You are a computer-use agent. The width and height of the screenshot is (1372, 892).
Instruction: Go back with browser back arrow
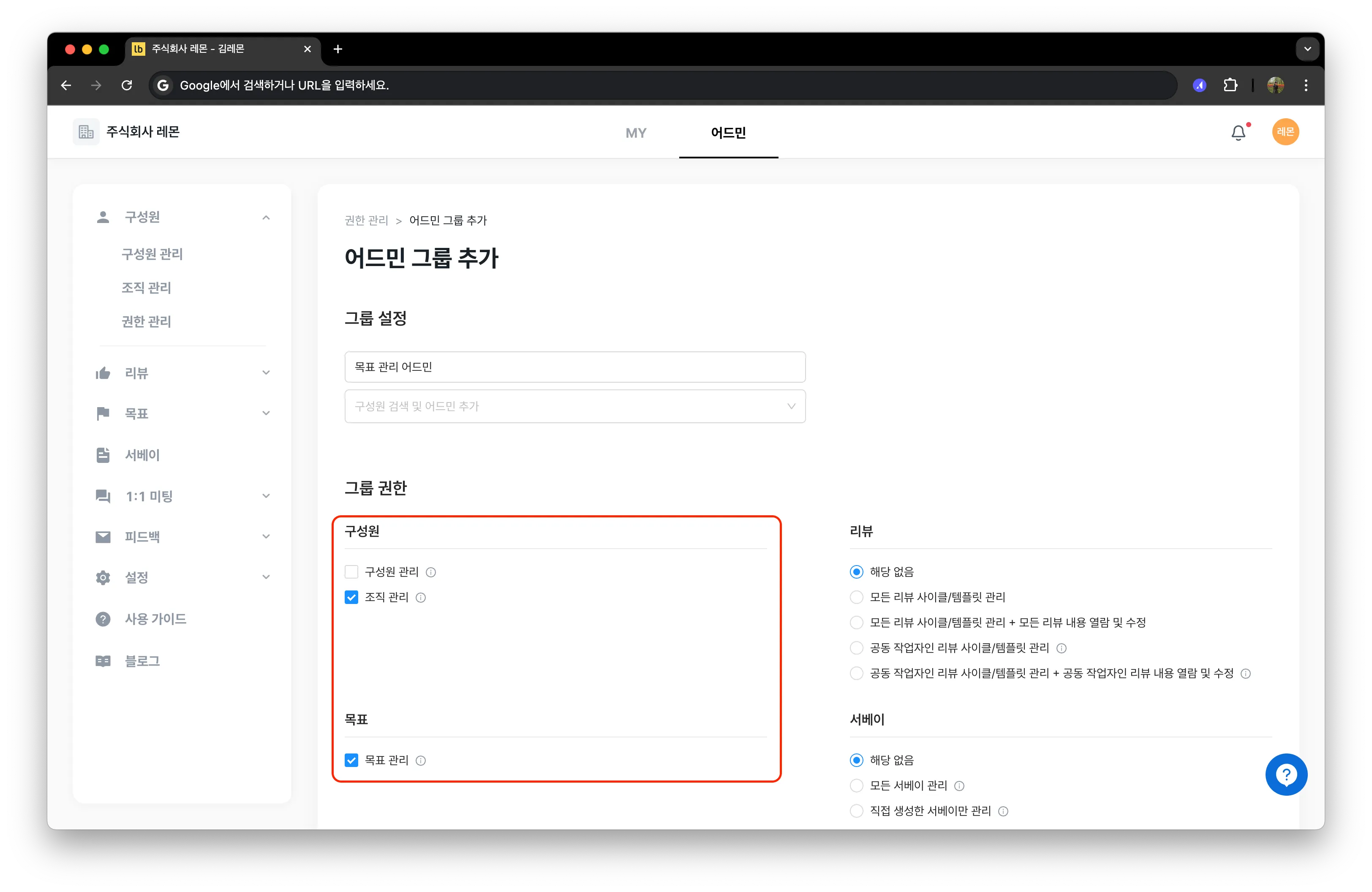pyautogui.click(x=66, y=85)
